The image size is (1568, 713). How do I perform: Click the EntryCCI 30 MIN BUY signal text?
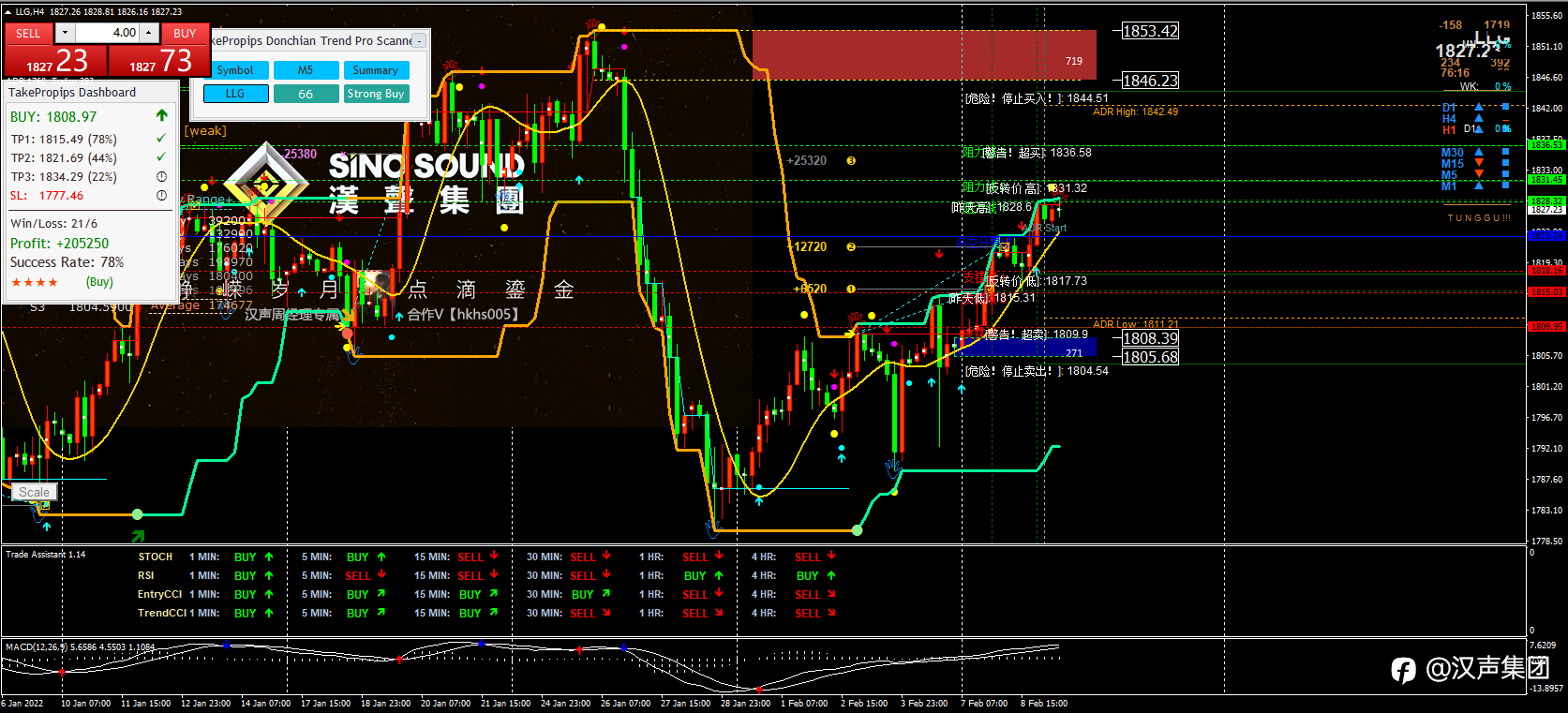click(x=583, y=594)
